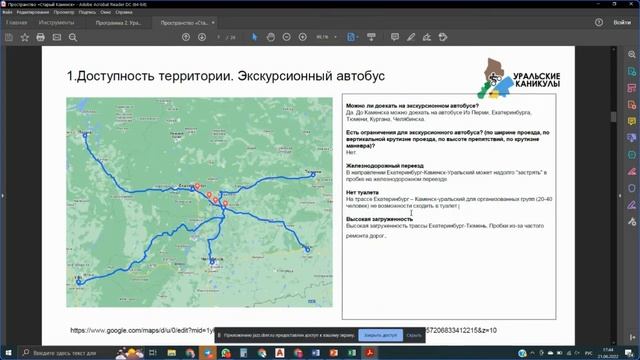This screenshot has width=640, height=360.
Task: Send file by email with envelope icon
Action: [57, 38]
